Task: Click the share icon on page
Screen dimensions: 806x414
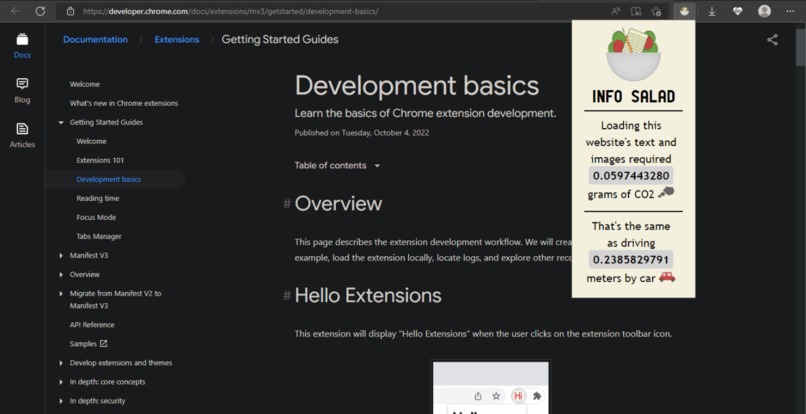Action: tap(772, 40)
